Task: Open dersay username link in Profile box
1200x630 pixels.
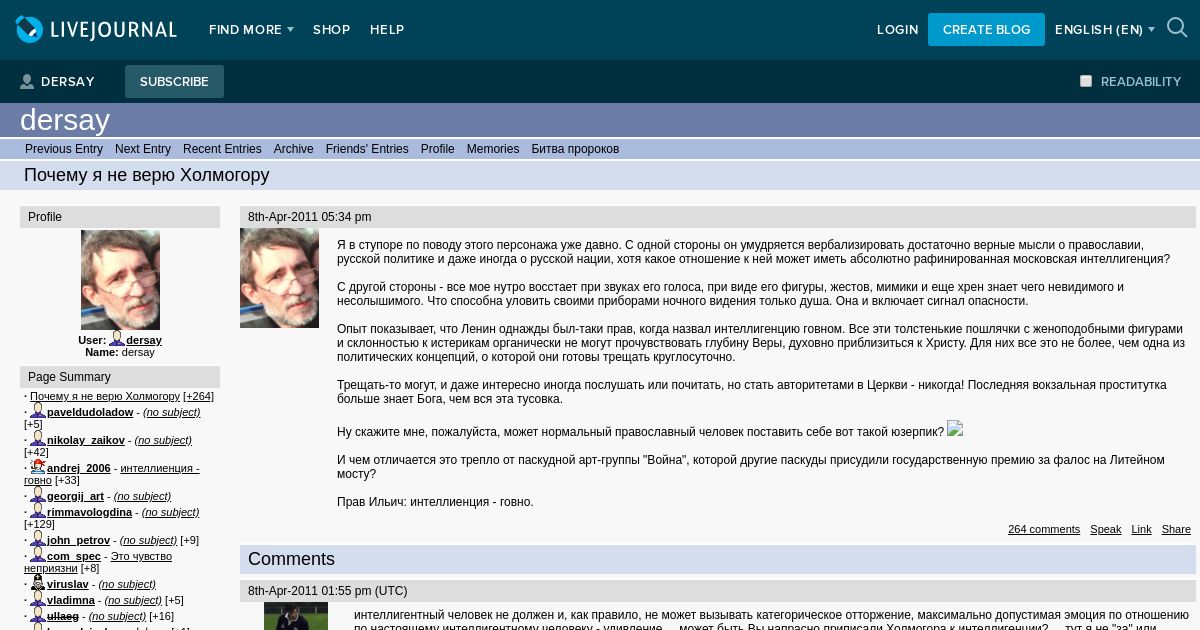Action: tap(144, 340)
